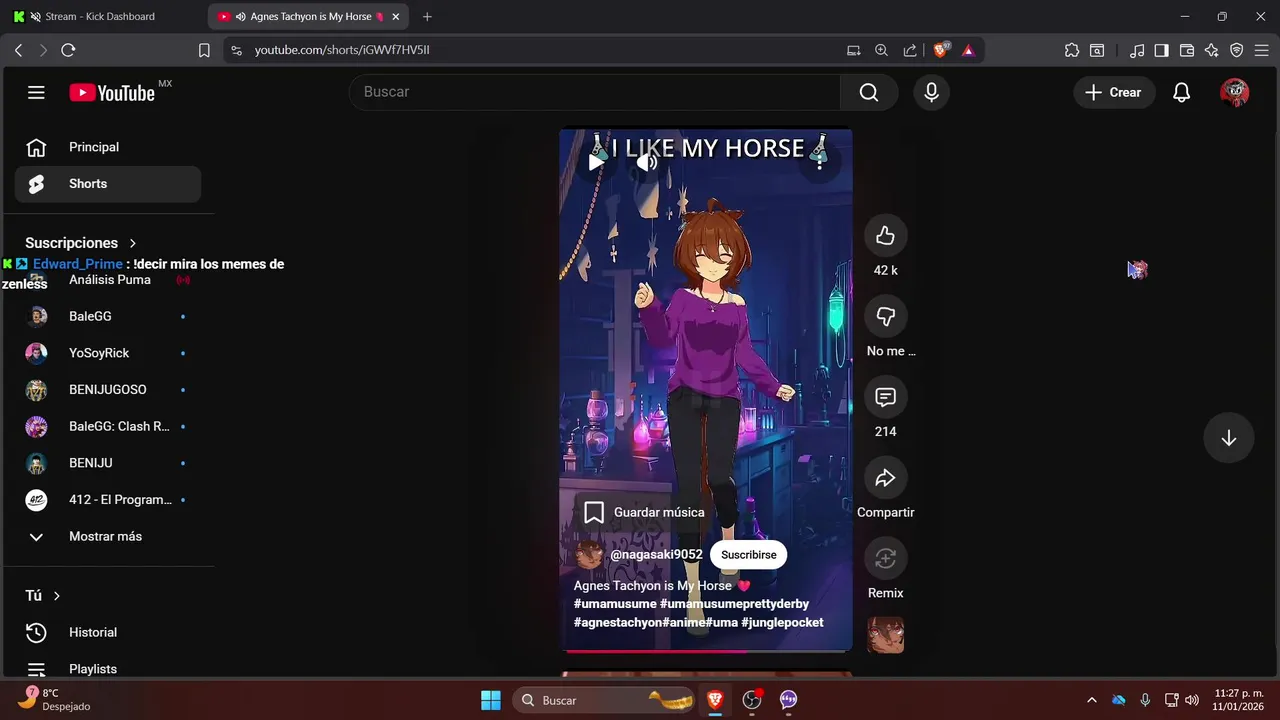Viewport: 1280px width, 720px height.
Task: Click the Suscribirse button
Action: 748,555
